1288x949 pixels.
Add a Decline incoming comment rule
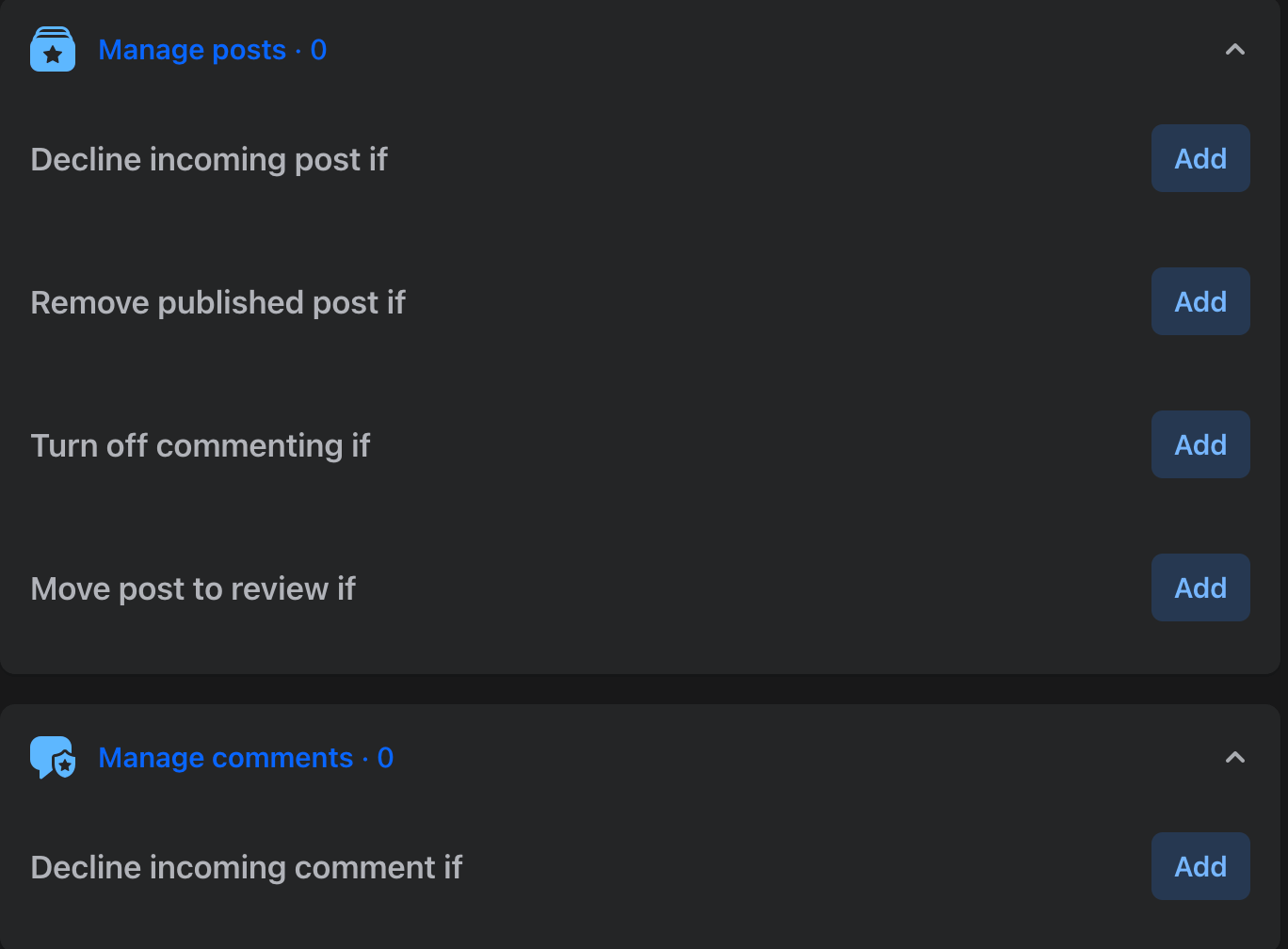click(x=1200, y=866)
